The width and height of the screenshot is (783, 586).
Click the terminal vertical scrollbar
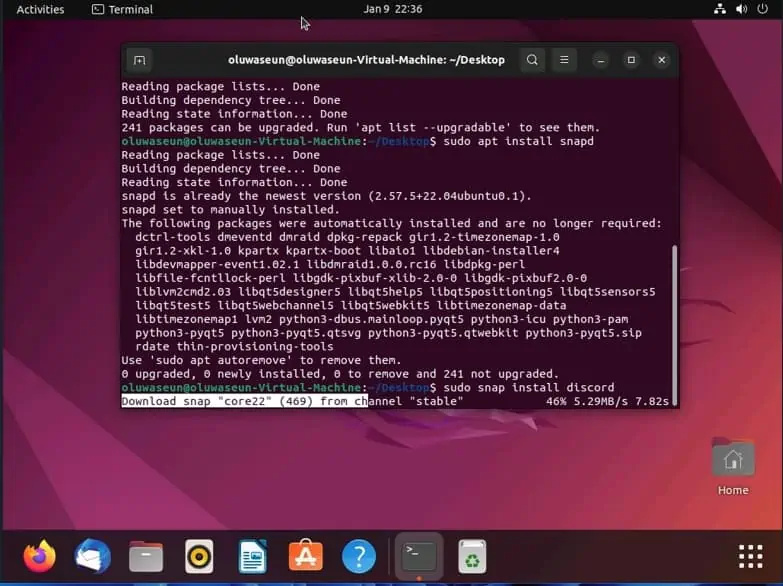click(675, 325)
